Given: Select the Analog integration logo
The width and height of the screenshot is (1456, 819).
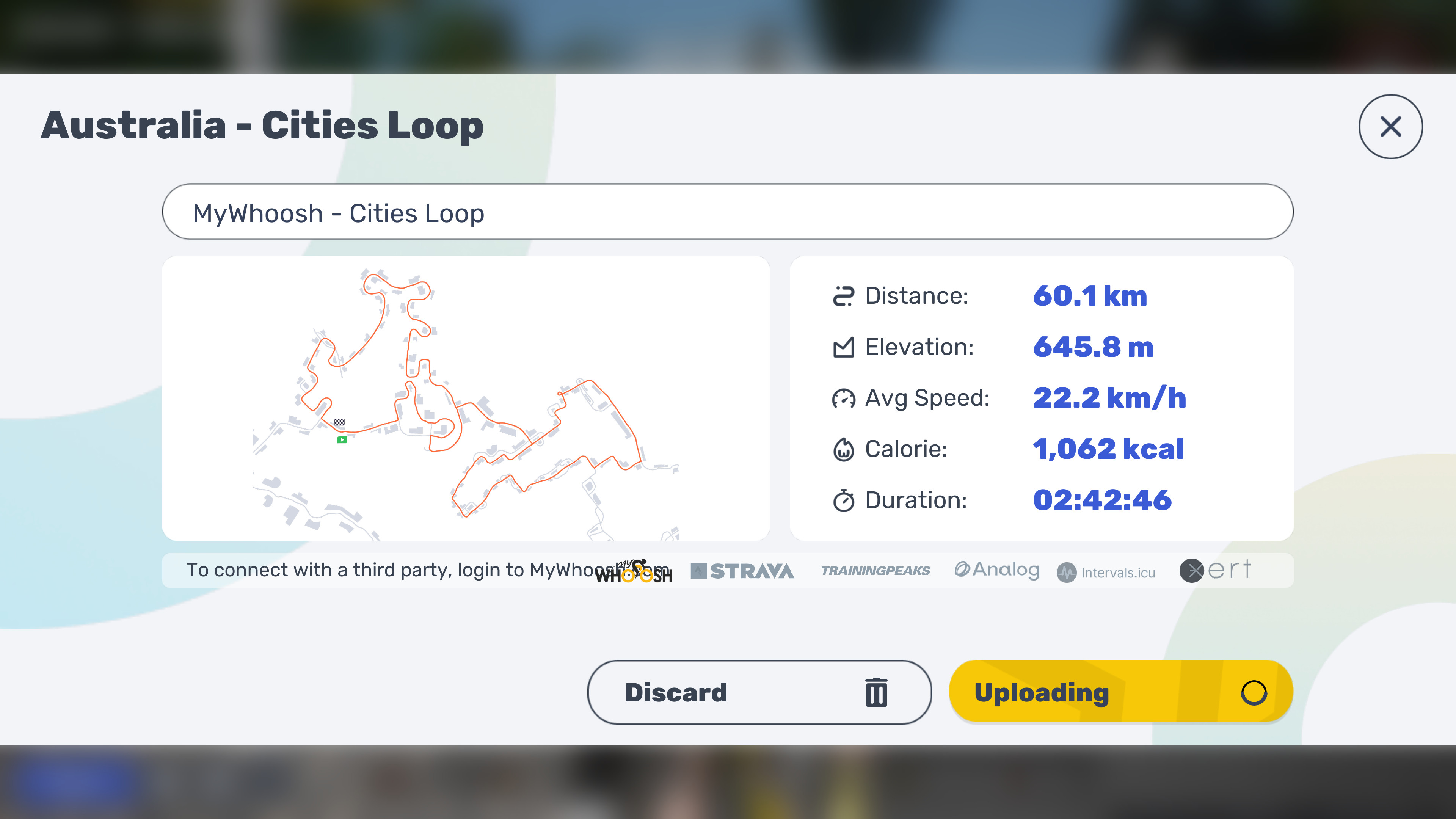Looking at the screenshot, I should (x=997, y=570).
